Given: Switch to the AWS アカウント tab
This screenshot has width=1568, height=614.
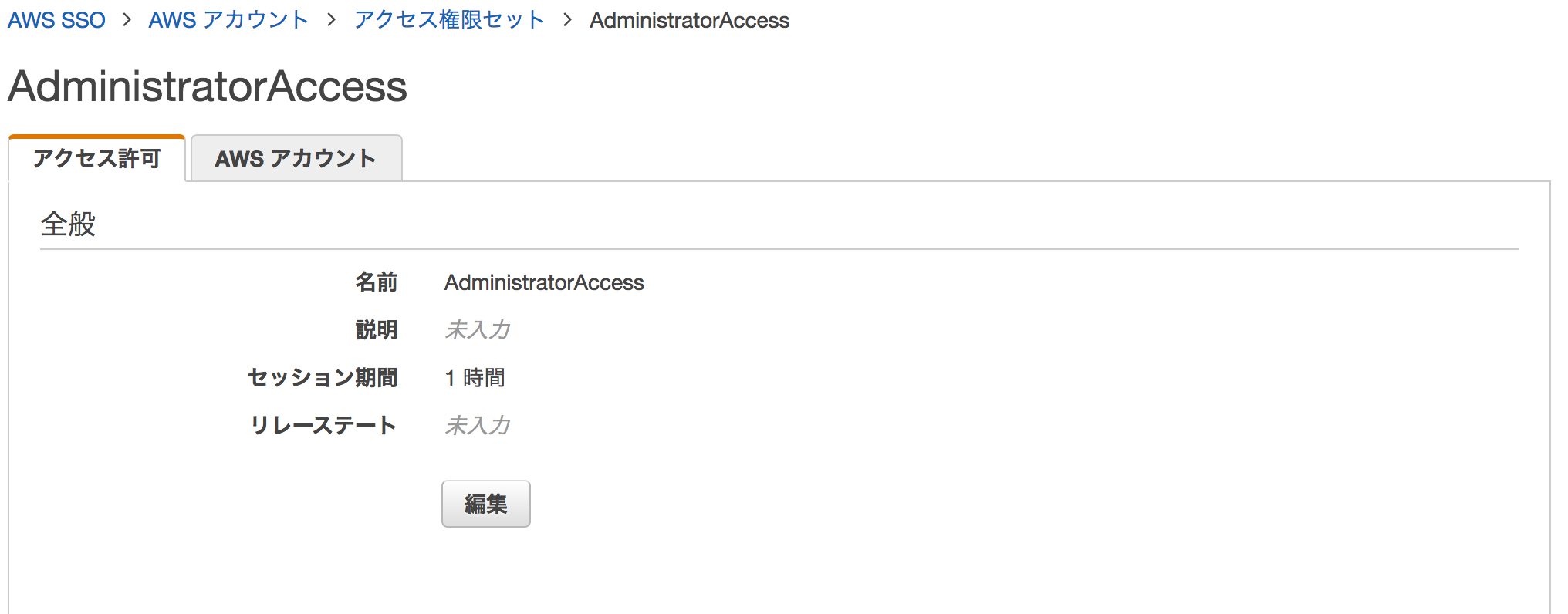Looking at the screenshot, I should [296, 159].
